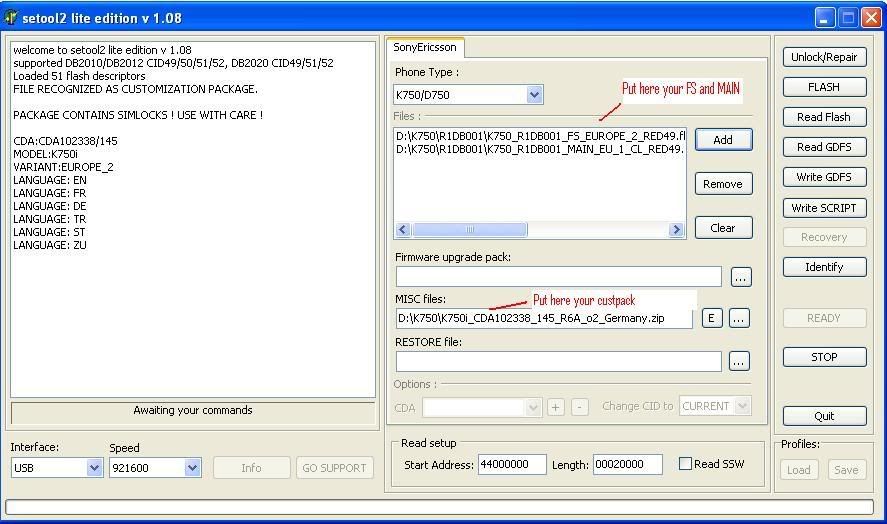The width and height of the screenshot is (887, 524).
Task: Click the Firmware upgrade pack field
Action: coord(558,277)
